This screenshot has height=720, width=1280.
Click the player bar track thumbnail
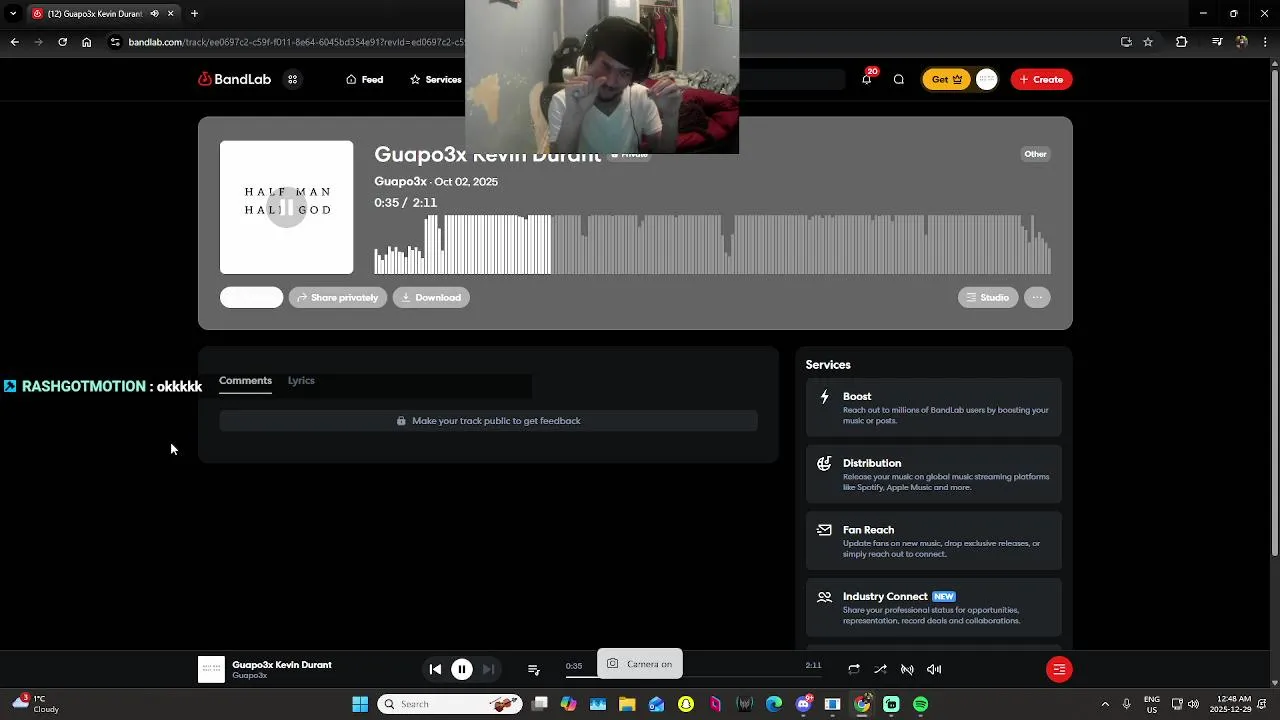point(211,669)
